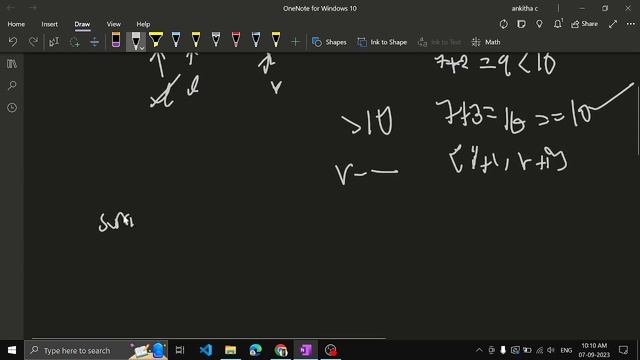Open the volume control in tray
The height and width of the screenshot is (360, 640).
click(551, 350)
